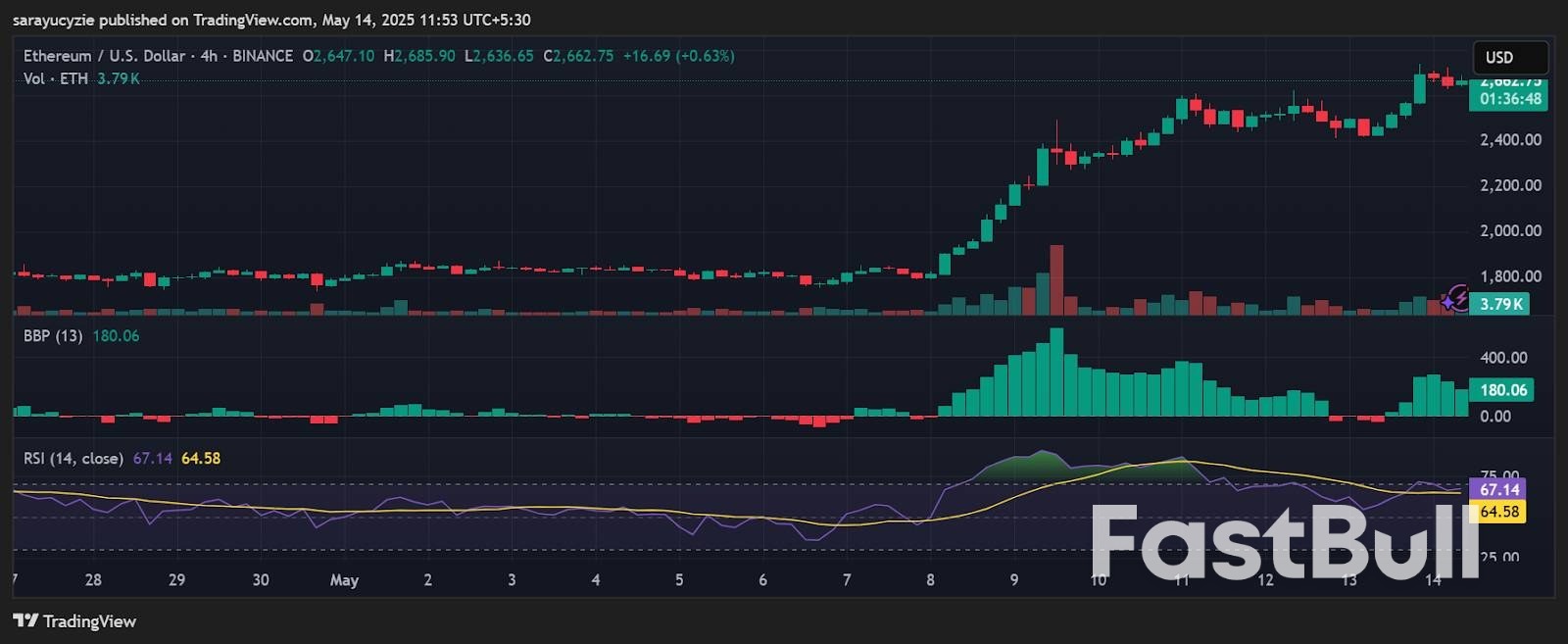The width and height of the screenshot is (1568, 644).
Task: Open the USD currency selector
Action: click(1509, 58)
